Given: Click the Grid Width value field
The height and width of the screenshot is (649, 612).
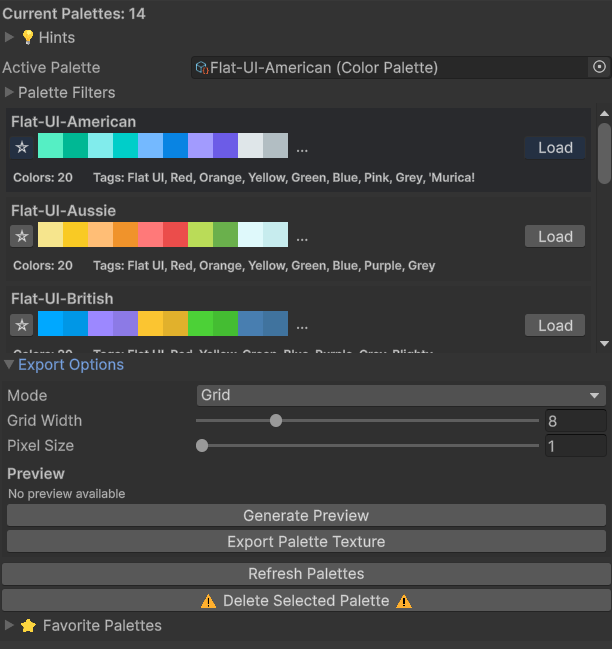Looking at the screenshot, I should (x=576, y=421).
